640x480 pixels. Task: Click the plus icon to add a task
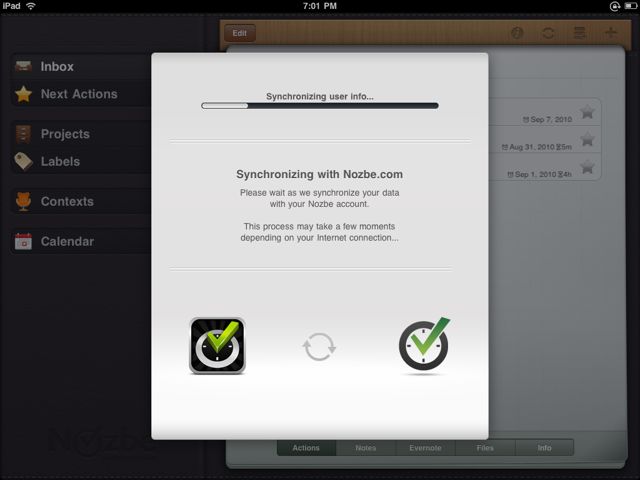pyautogui.click(x=611, y=33)
